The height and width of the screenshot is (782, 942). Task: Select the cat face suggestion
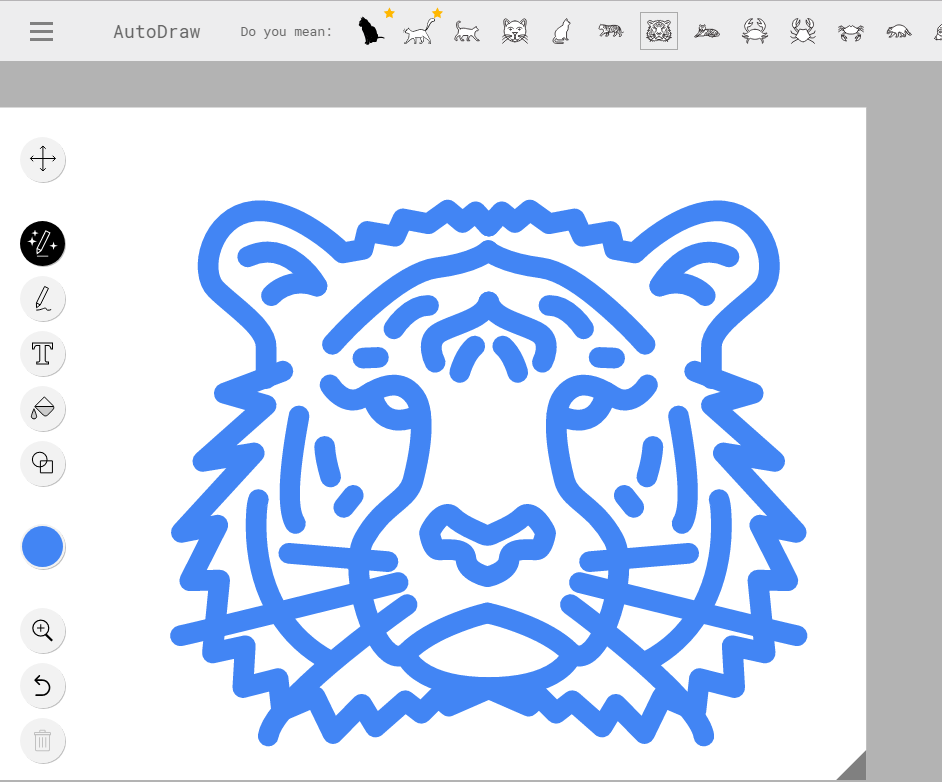tap(515, 31)
